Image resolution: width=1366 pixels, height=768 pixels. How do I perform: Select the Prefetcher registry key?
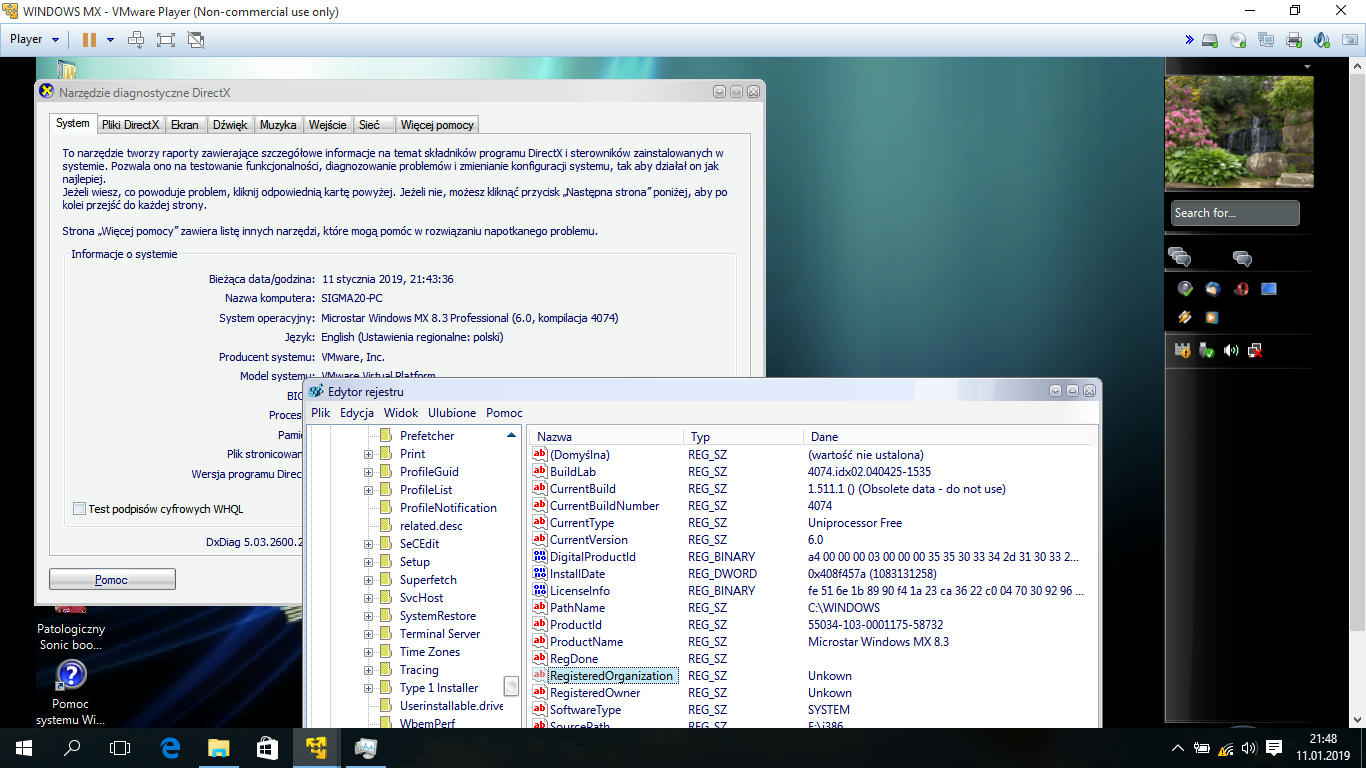(x=427, y=436)
